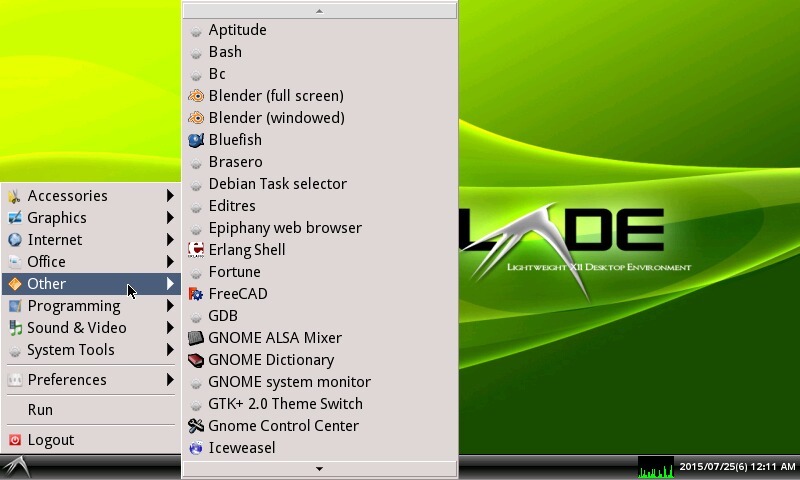The height and width of the screenshot is (480, 800).
Task: Click the GDB placeholder icon
Action: 196,317
